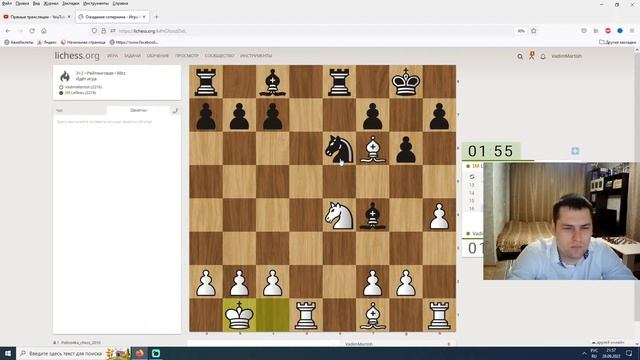Open the Авиабилеты bookmark

tap(19, 42)
